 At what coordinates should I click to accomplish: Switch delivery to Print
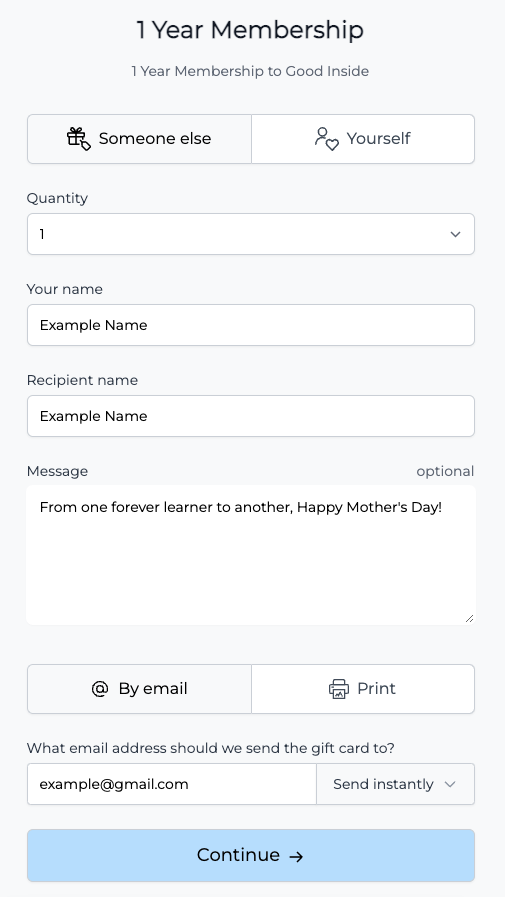click(x=363, y=689)
